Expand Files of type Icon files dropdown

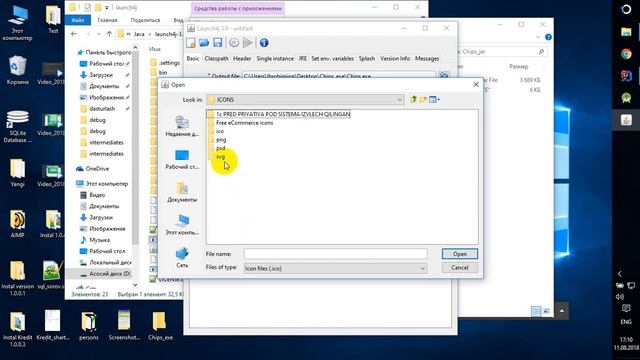[x=422, y=268]
